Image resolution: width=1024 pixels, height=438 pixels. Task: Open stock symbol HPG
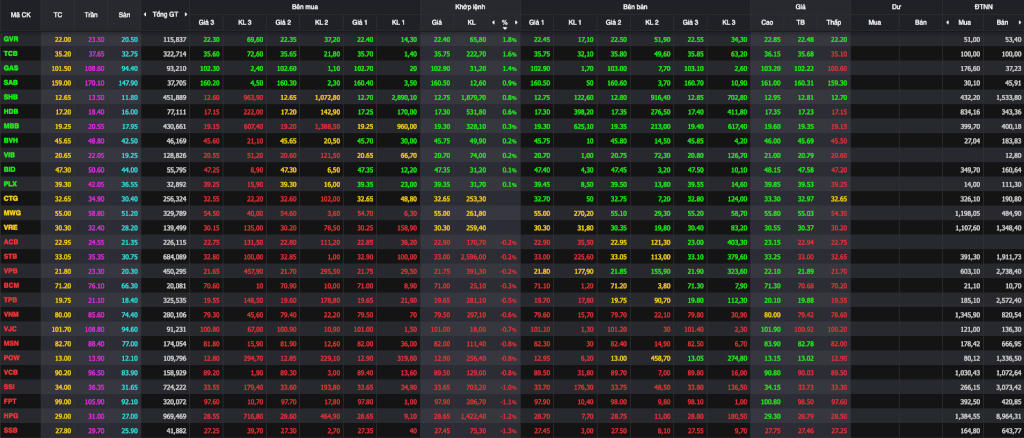point(10,414)
